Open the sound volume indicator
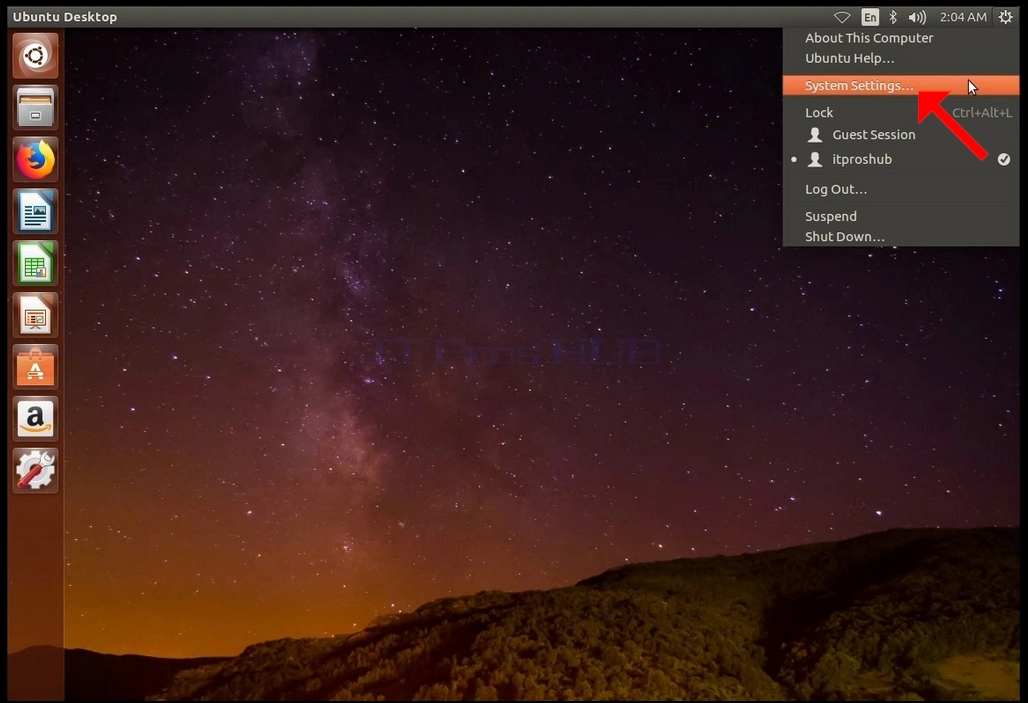 (917, 17)
